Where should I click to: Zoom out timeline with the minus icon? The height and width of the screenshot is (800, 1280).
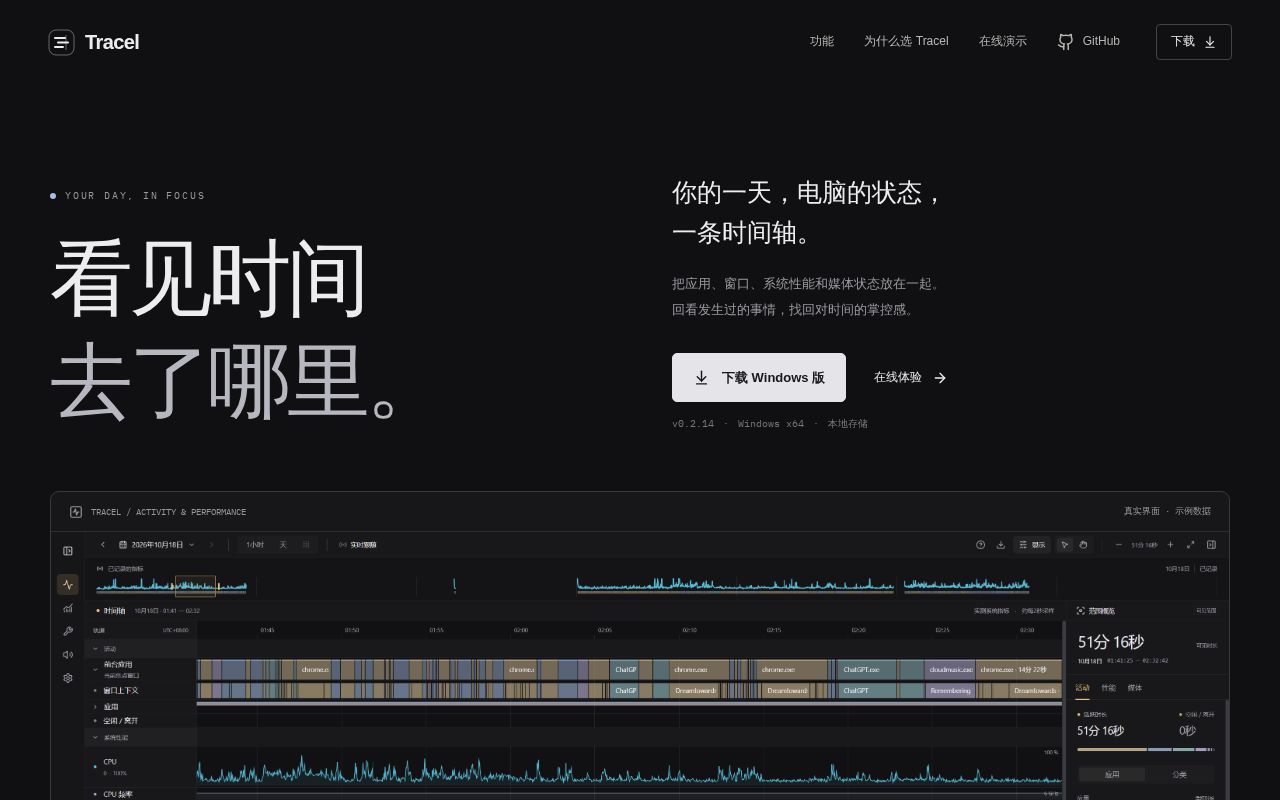click(x=1118, y=545)
